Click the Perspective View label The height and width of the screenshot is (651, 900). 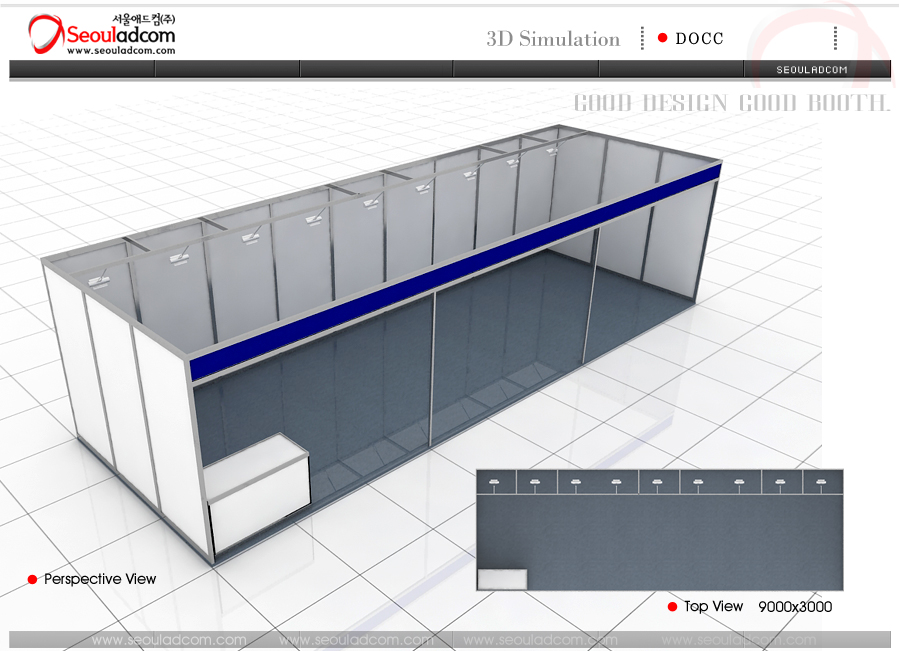[x=100, y=579]
